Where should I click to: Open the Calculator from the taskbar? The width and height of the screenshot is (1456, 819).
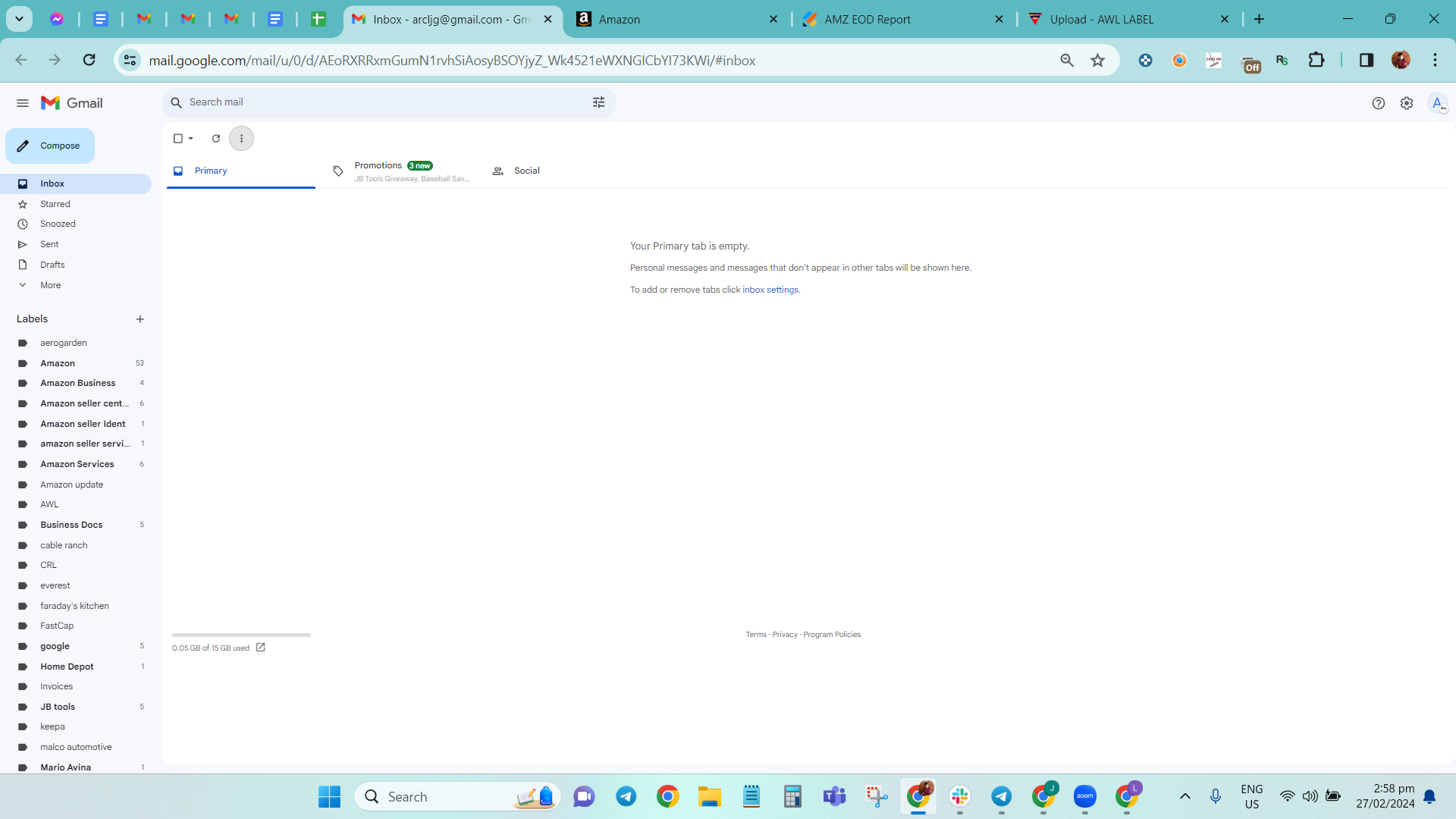click(793, 796)
